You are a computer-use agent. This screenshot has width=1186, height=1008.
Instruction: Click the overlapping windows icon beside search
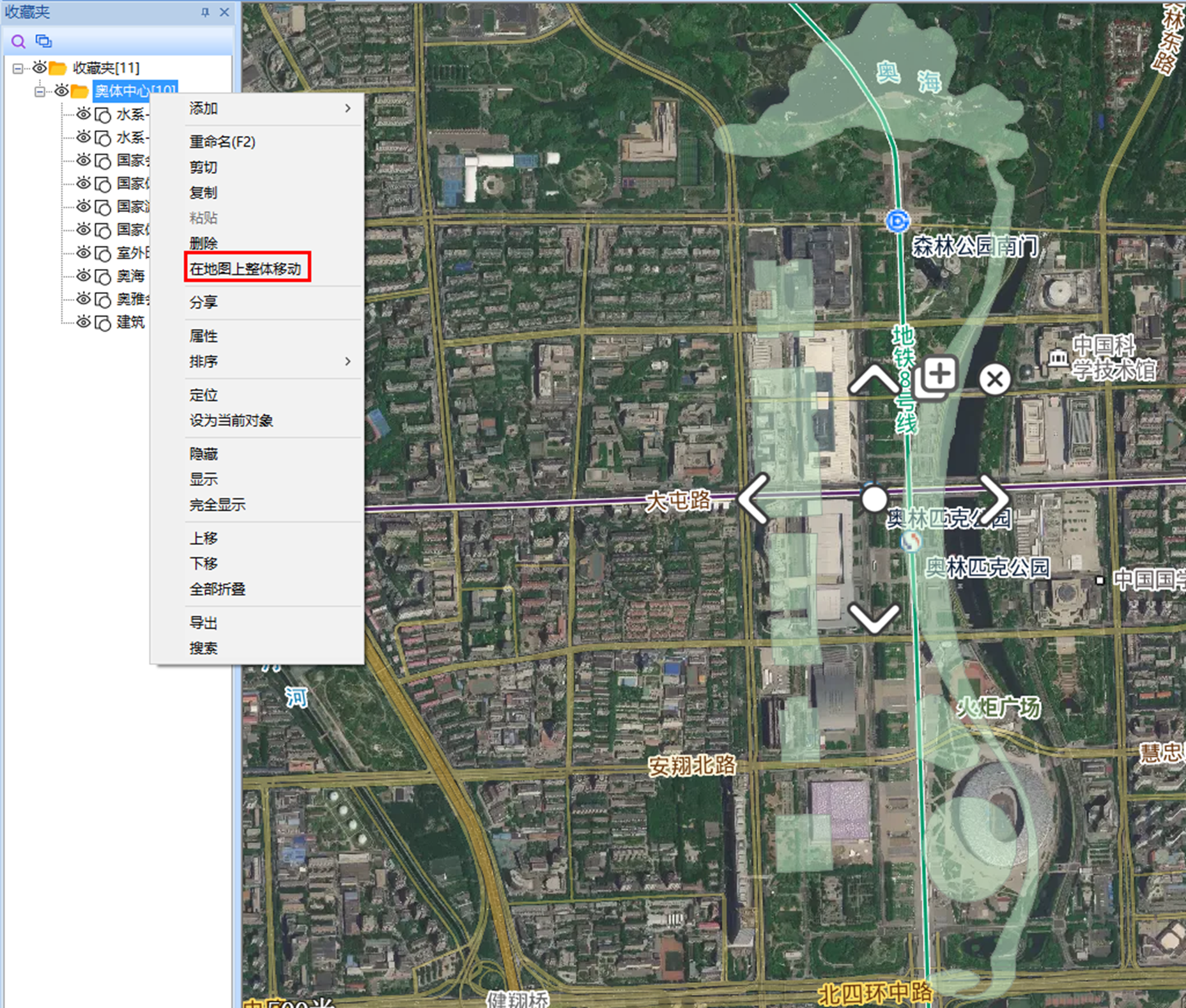[x=43, y=41]
